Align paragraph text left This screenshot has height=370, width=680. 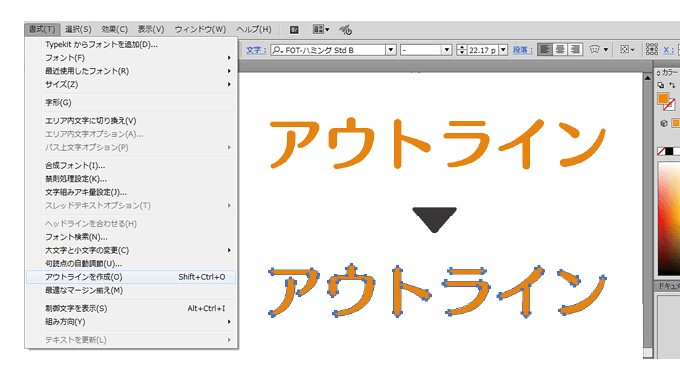(x=545, y=49)
